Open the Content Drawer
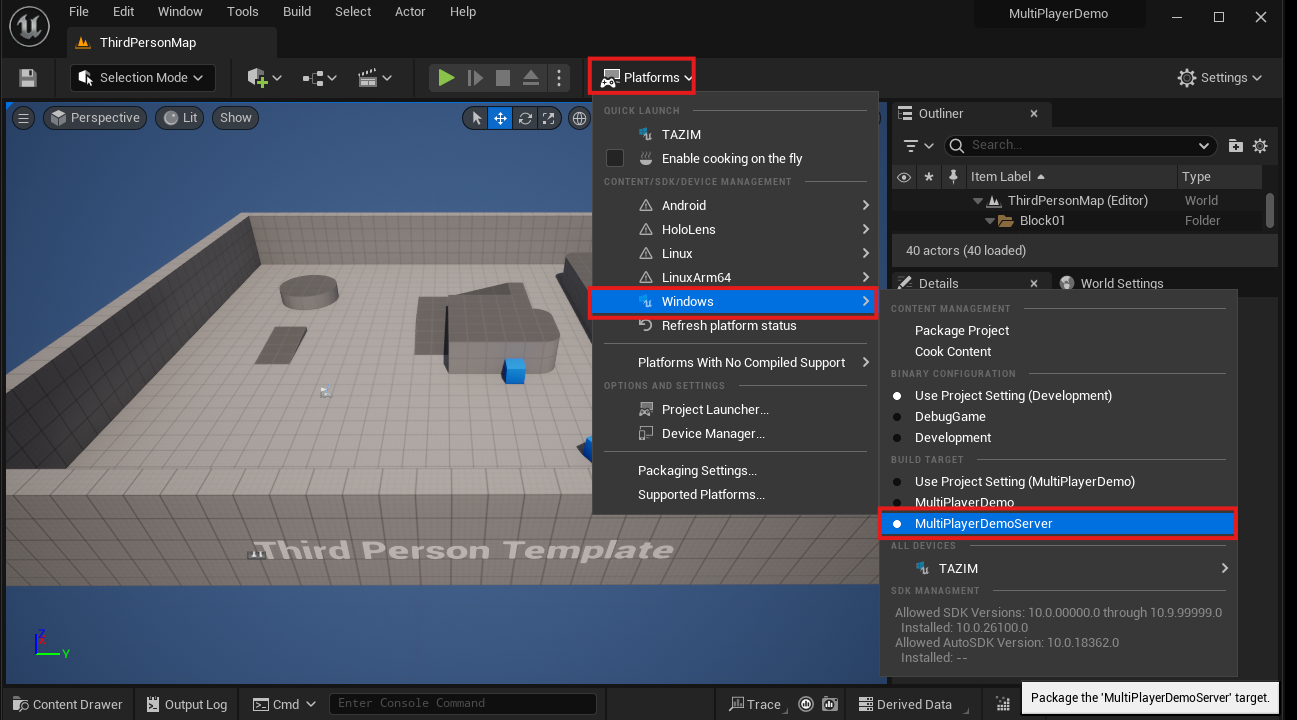 pos(66,704)
